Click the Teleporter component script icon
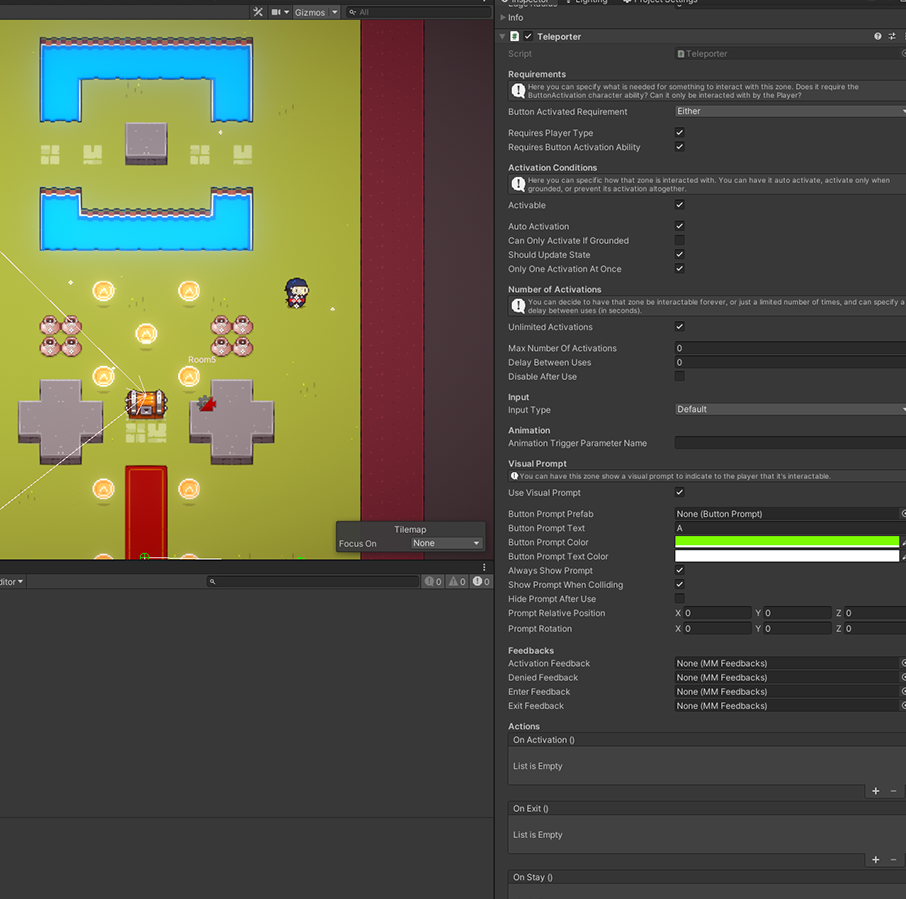 [514, 36]
